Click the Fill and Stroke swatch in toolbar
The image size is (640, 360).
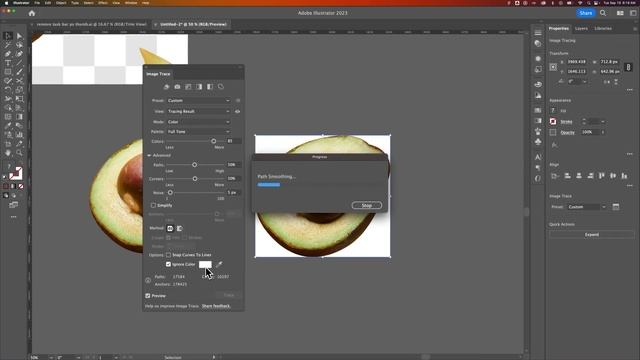(x=16, y=173)
